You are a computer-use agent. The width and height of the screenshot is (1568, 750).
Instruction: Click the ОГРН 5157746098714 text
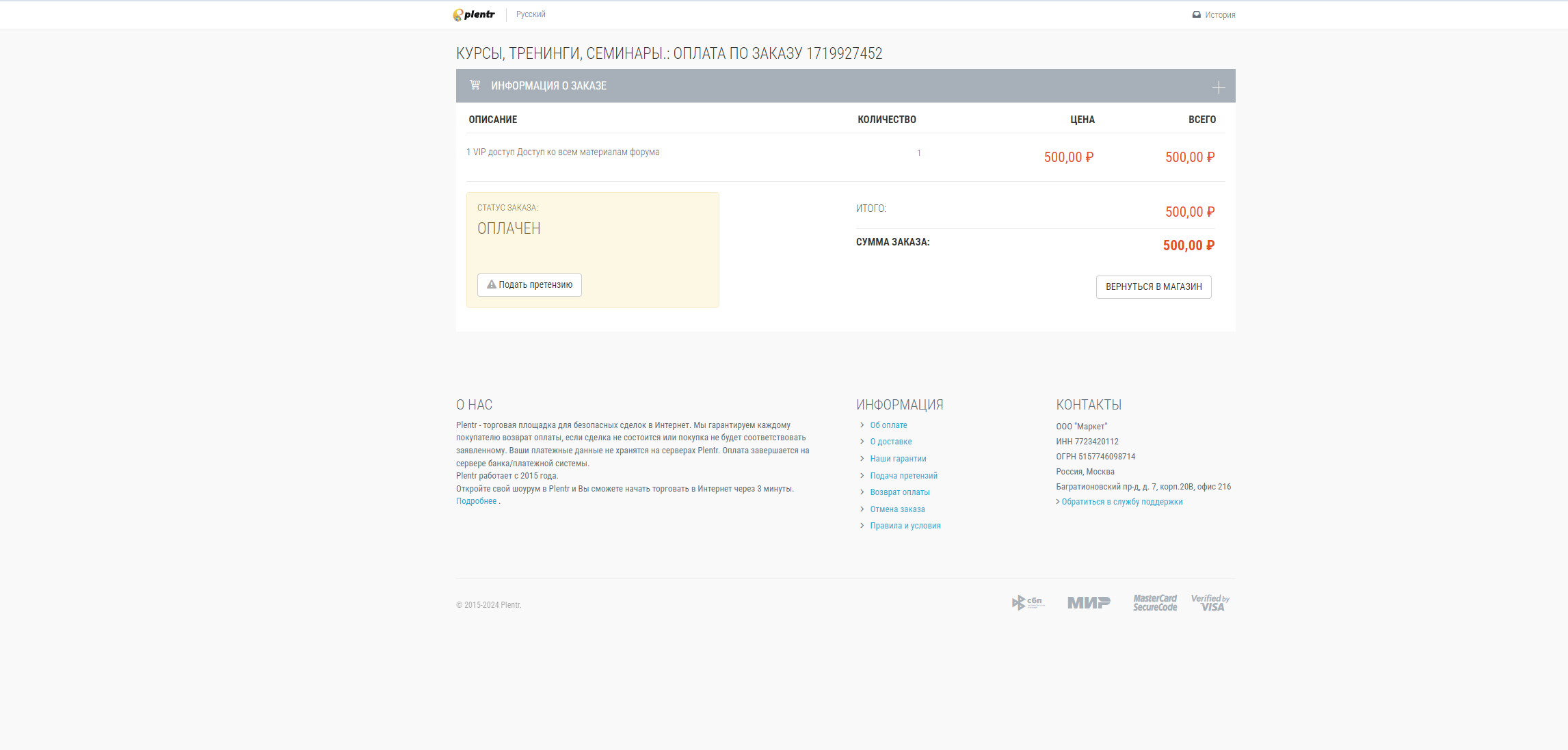1095,457
